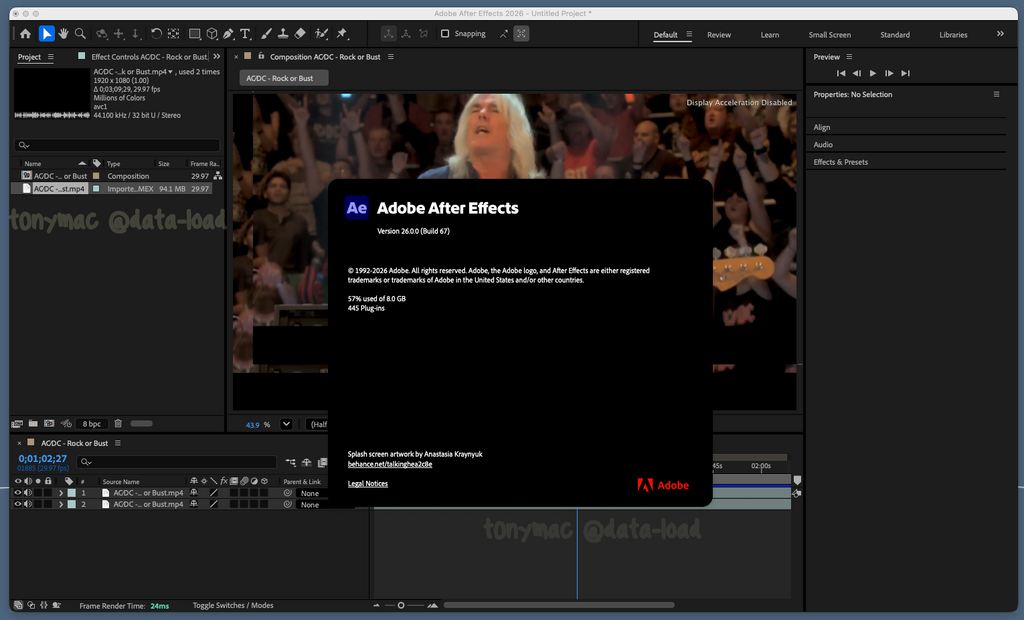Select the Zoom magnifier tool
Viewport: 1024px width, 620px height.
(x=80, y=33)
